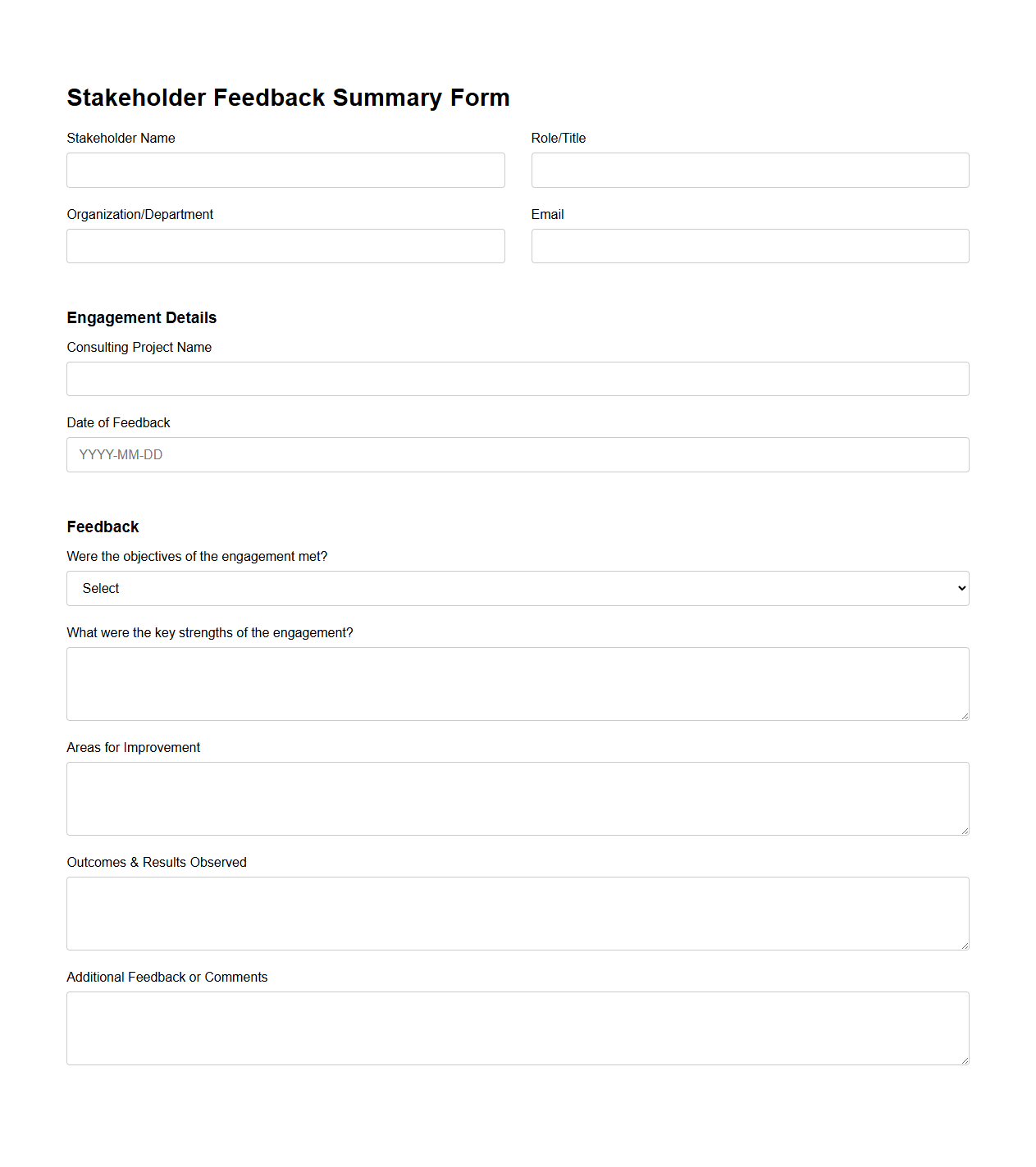Expand the 'Were the objectives met' selector
The image size is (1036, 1167).
coord(518,588)
